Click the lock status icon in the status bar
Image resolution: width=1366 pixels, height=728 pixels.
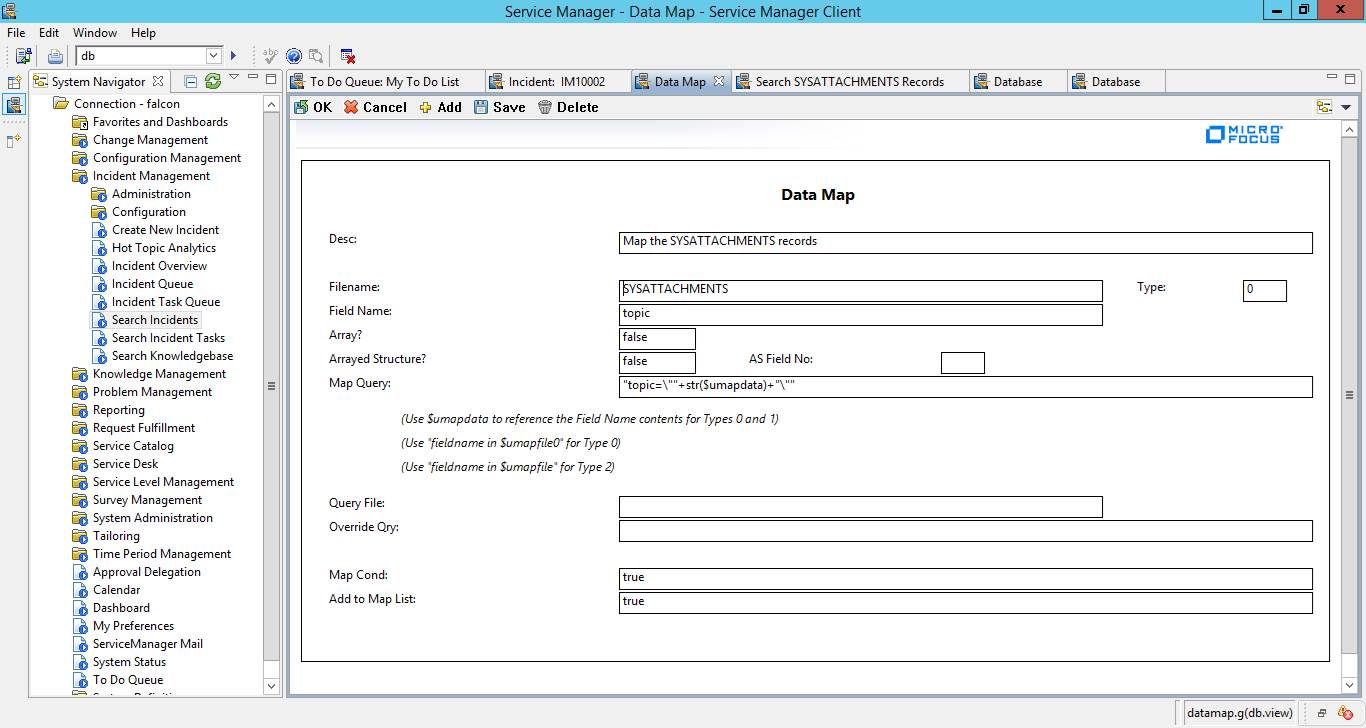(x=1343, y=712)
